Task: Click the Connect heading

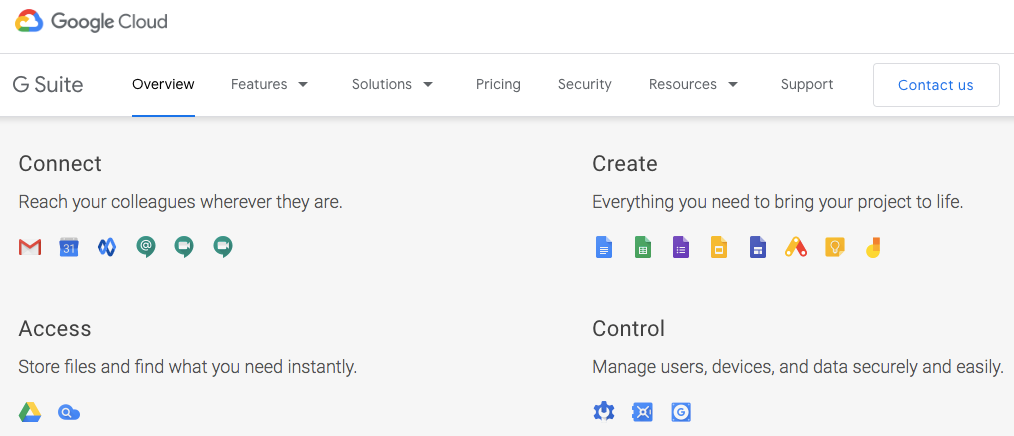Action: click(60, 164)
